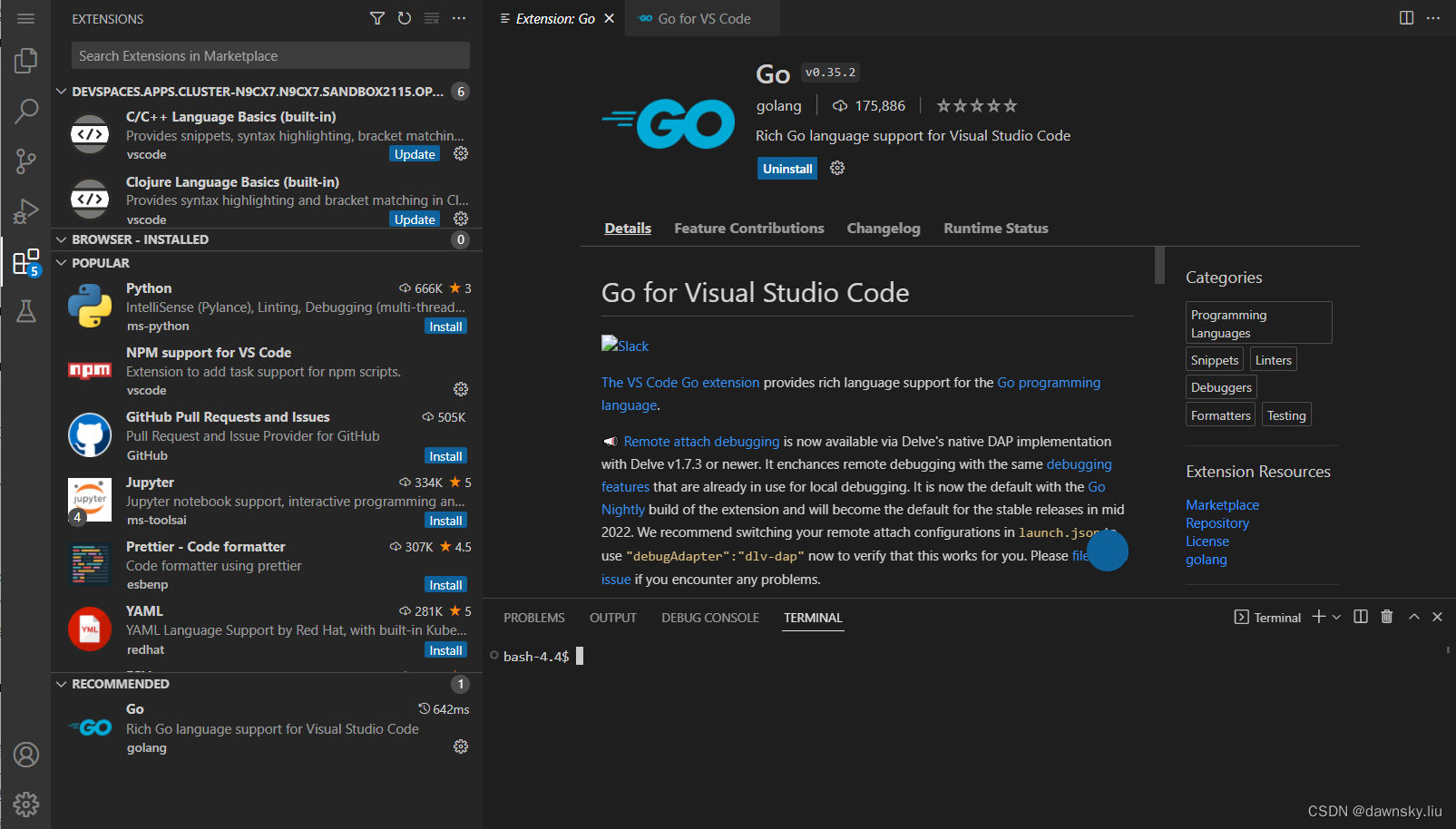Open Extensions panel more actions menu

click(459, 18)
